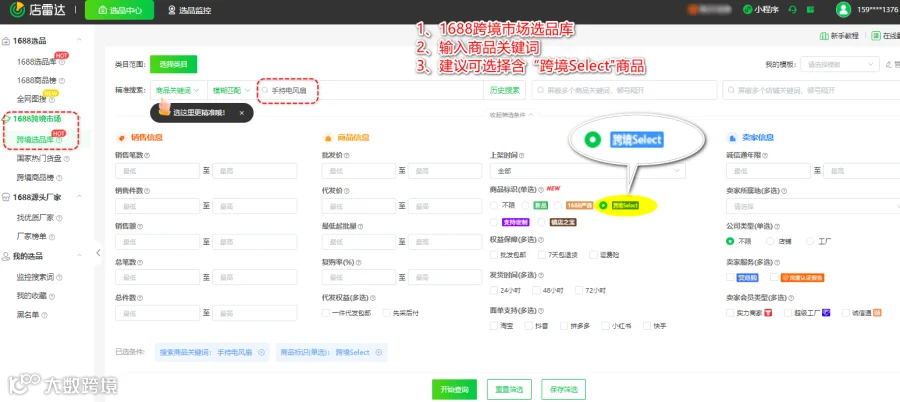The width and height of the screenshot is (900, 402).
Task: Remove the 跨境Select condition chip
Action: point(379,353)
